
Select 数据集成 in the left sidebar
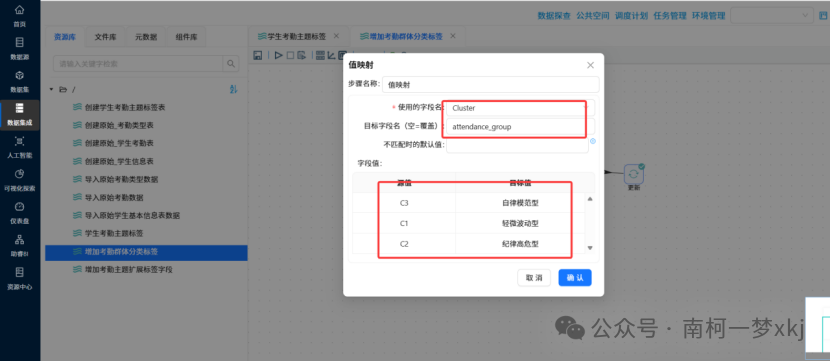[x=20, y=114]
